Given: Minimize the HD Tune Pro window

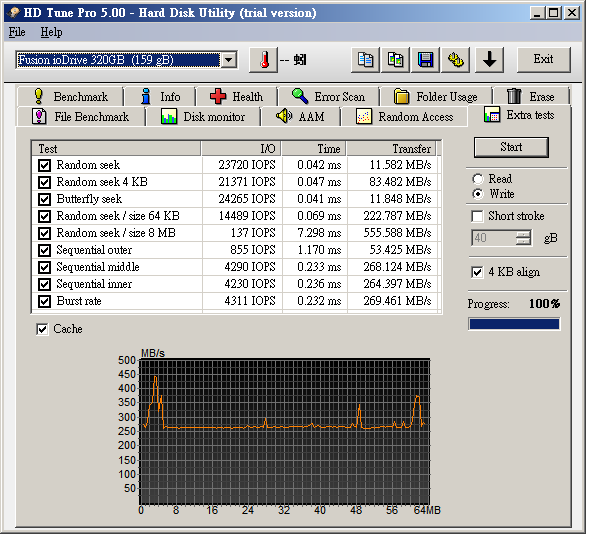Looking at the screenshot, I should 537,13.
